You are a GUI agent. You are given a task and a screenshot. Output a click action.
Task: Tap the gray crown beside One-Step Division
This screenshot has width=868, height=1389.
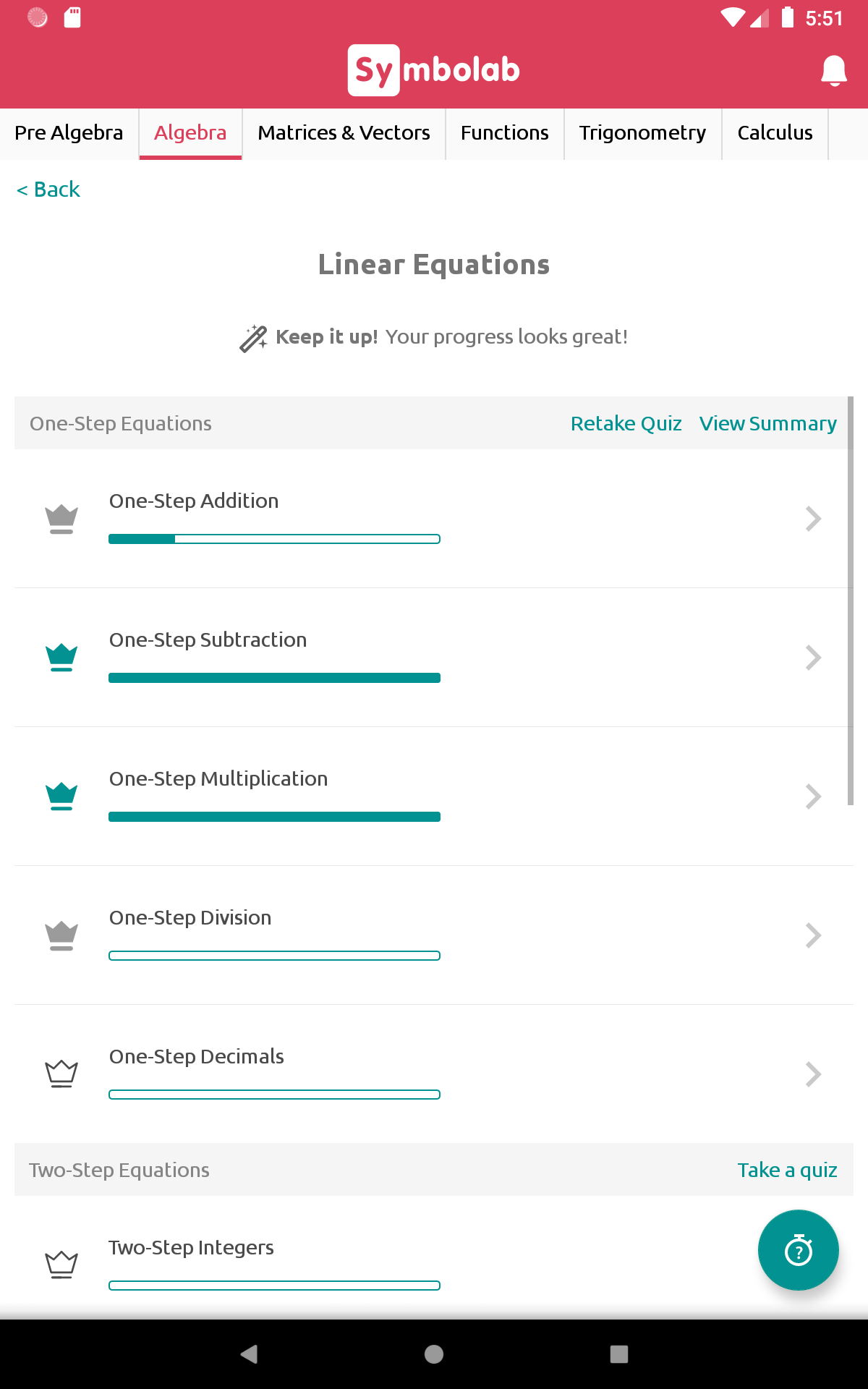point(61,935)
